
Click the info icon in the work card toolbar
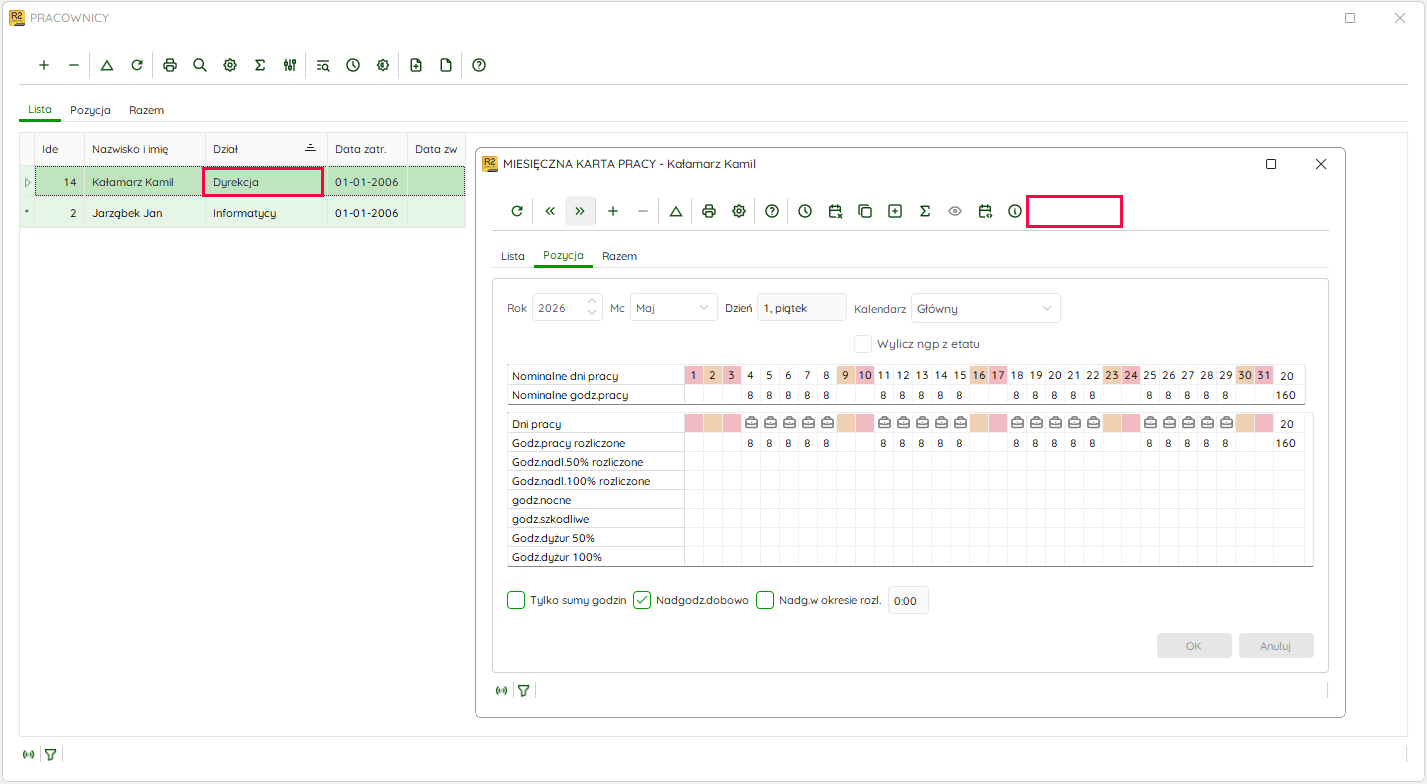(x=1015, y=211)
